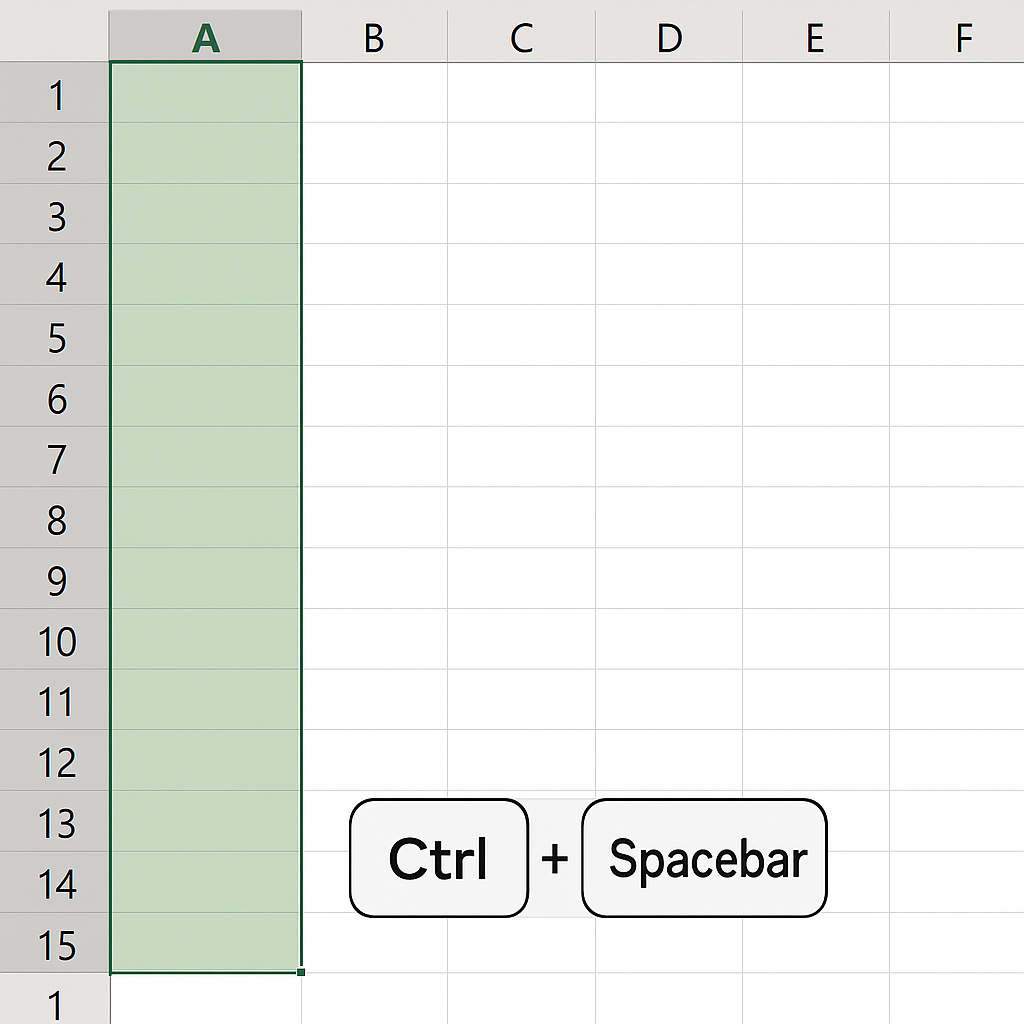Click the Ctrl key graphic
The image size is (1024, 1024).
(x=439, y=857)
